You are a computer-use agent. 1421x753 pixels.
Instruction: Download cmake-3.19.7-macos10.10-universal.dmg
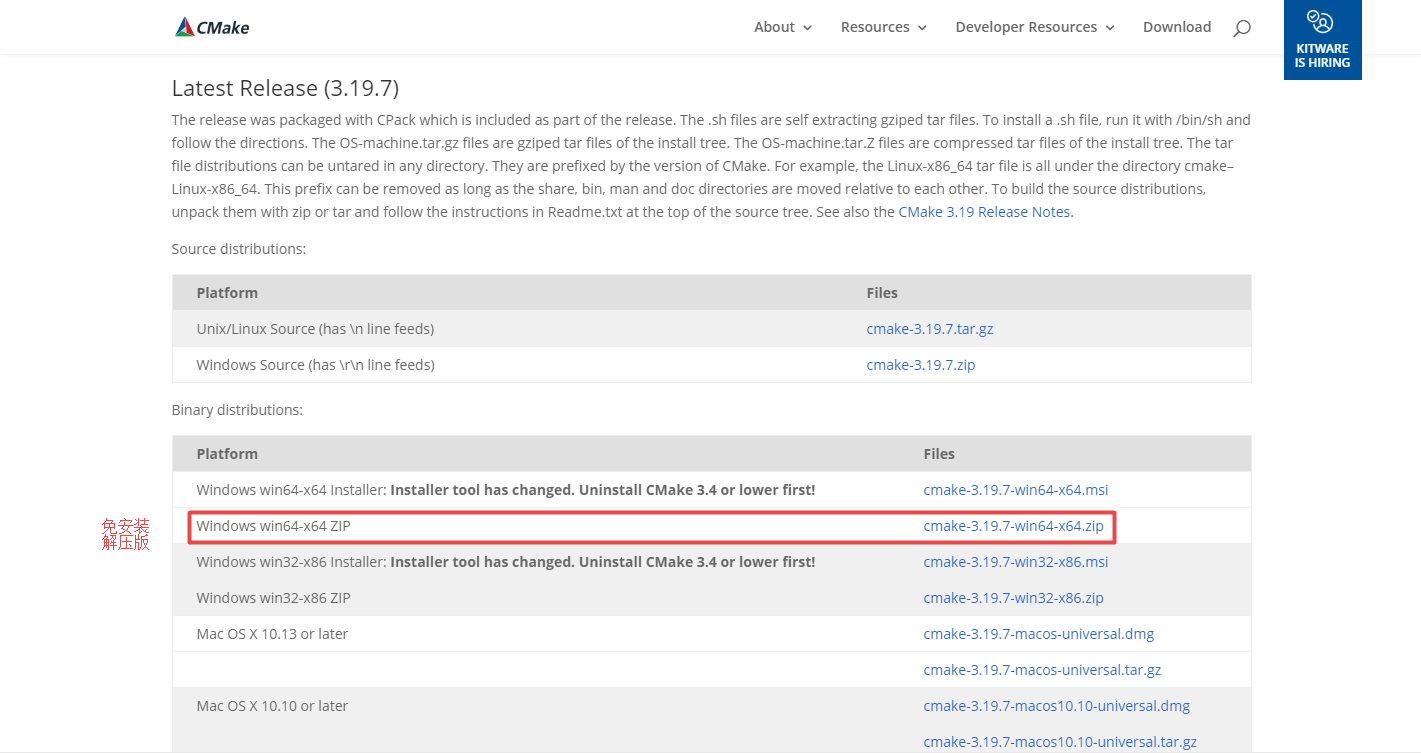pyautogui.click(x=1056, y=706)
